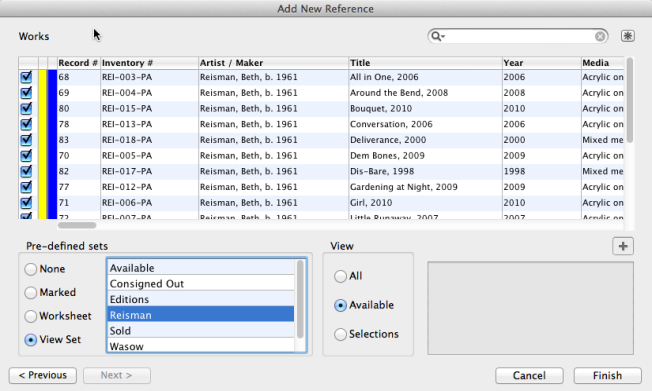Uncheck the checkbox for Deliverance, 2000 row

point(26,140)
